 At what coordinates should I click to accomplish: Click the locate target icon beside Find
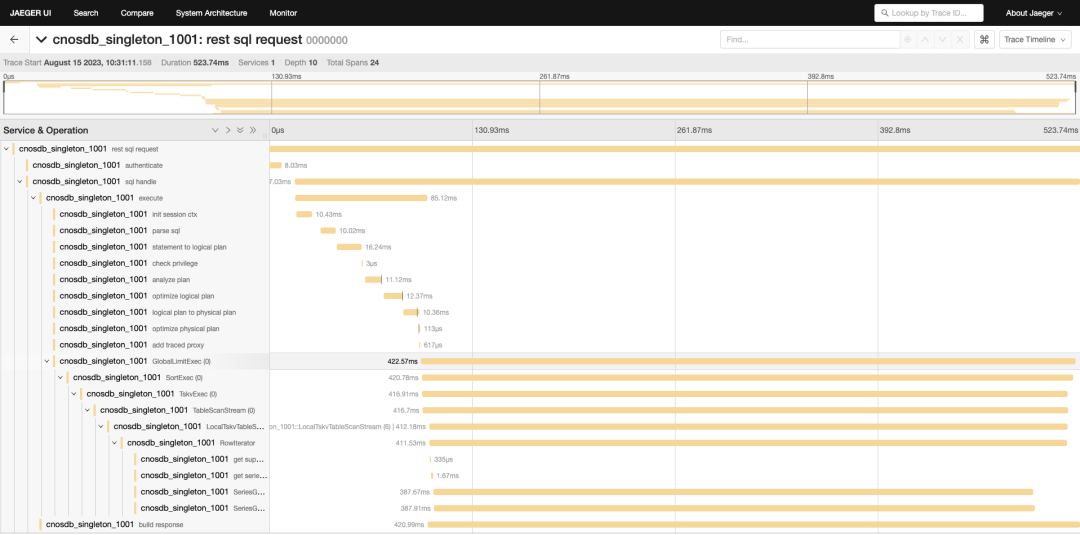[908, 40]
